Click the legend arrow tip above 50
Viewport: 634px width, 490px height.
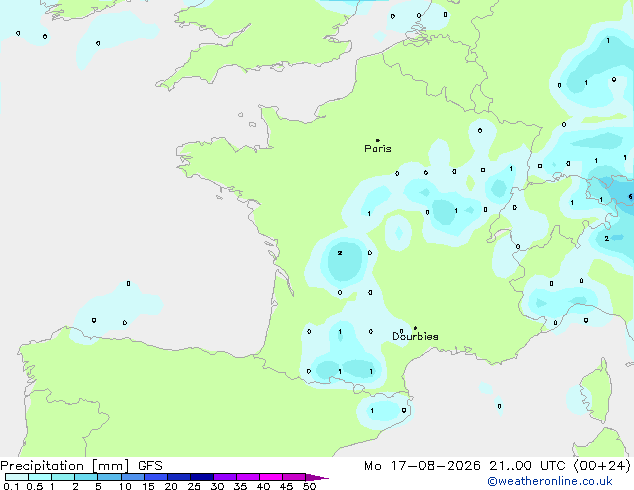tap(317, 477)
